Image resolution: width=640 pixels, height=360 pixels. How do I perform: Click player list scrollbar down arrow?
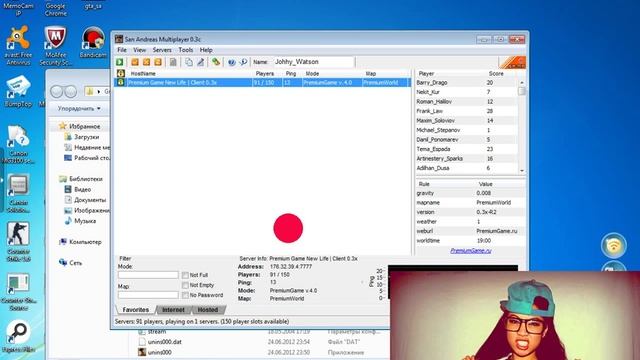pyautogui.click(x=522, y=171)
